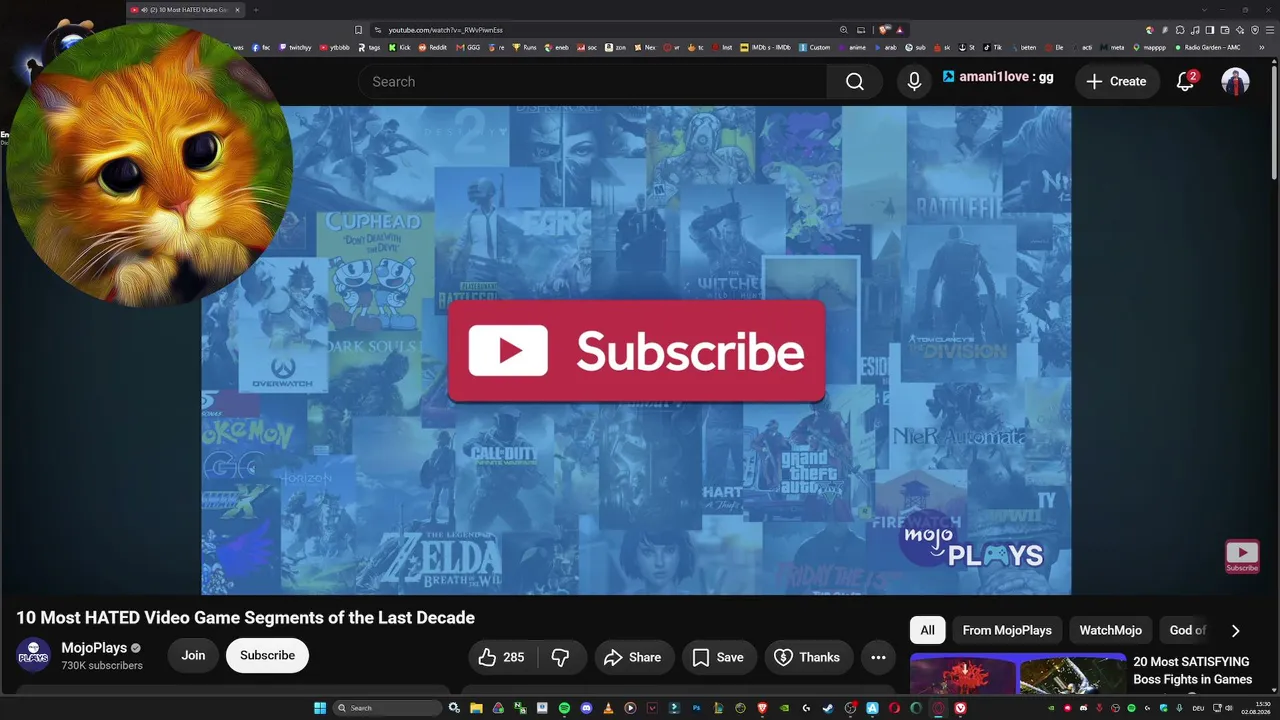
Task: Open Spotify from the taskbar
Action: coord(564,708)
